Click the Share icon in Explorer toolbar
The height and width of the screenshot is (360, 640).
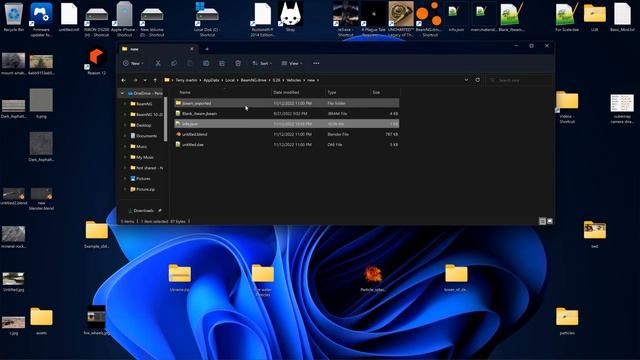(222, 63)
